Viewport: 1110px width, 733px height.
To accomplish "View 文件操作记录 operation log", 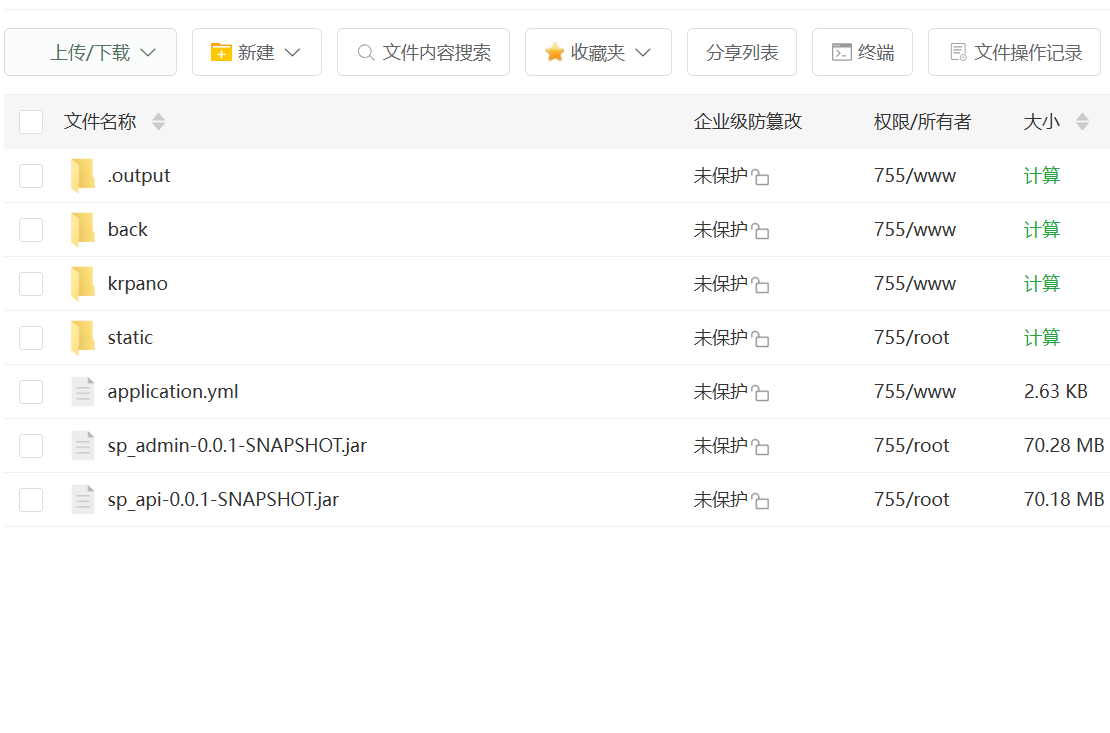I will pos(1014,52).
